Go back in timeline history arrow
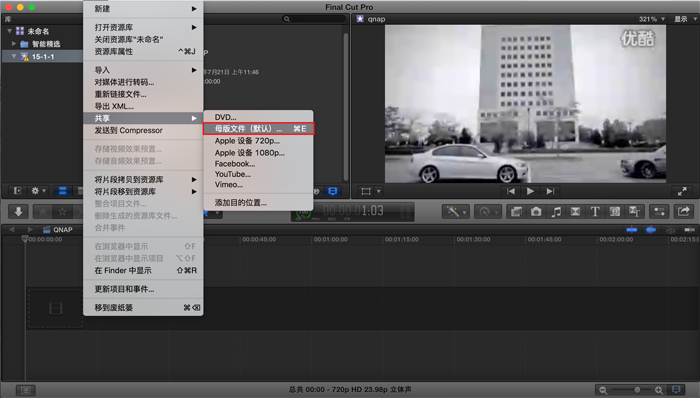 pyautogui.click(x=12, y=229)
